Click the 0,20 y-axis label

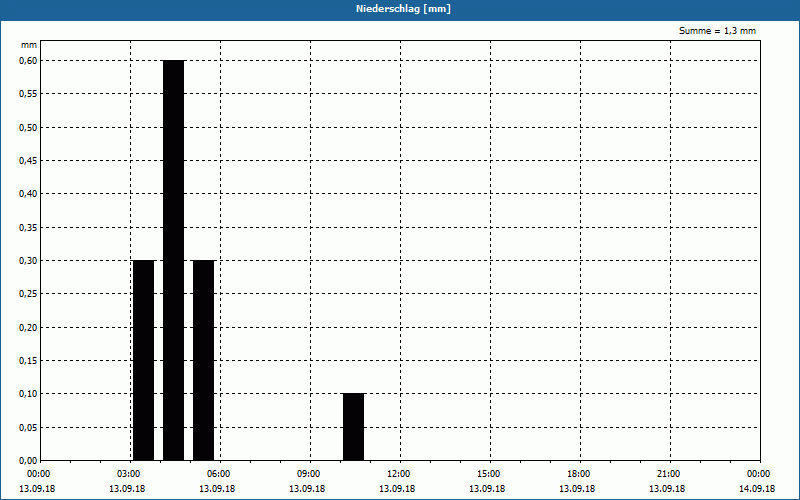[x=29, y=328]
